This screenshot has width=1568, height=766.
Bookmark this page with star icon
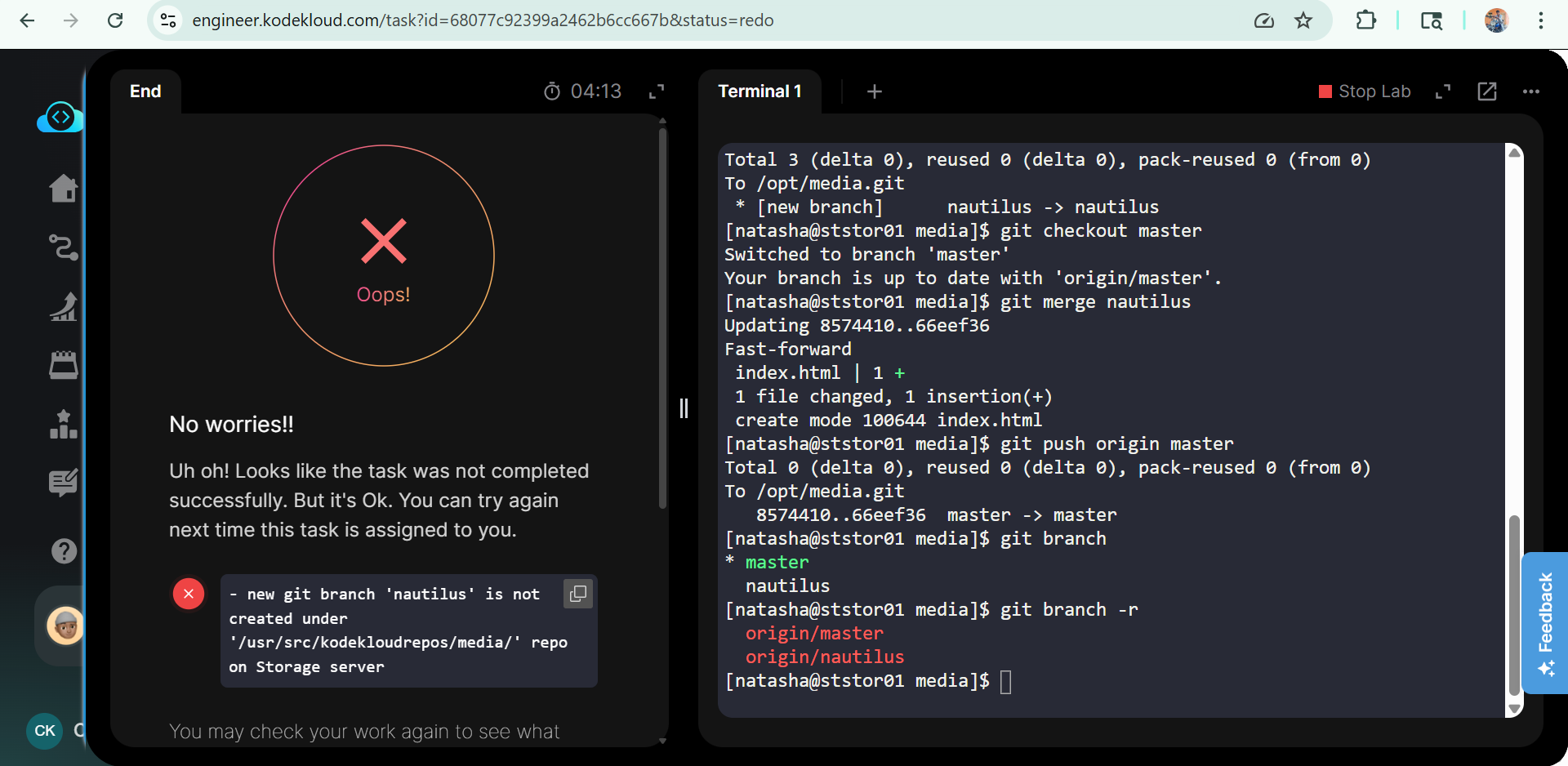1303,20
